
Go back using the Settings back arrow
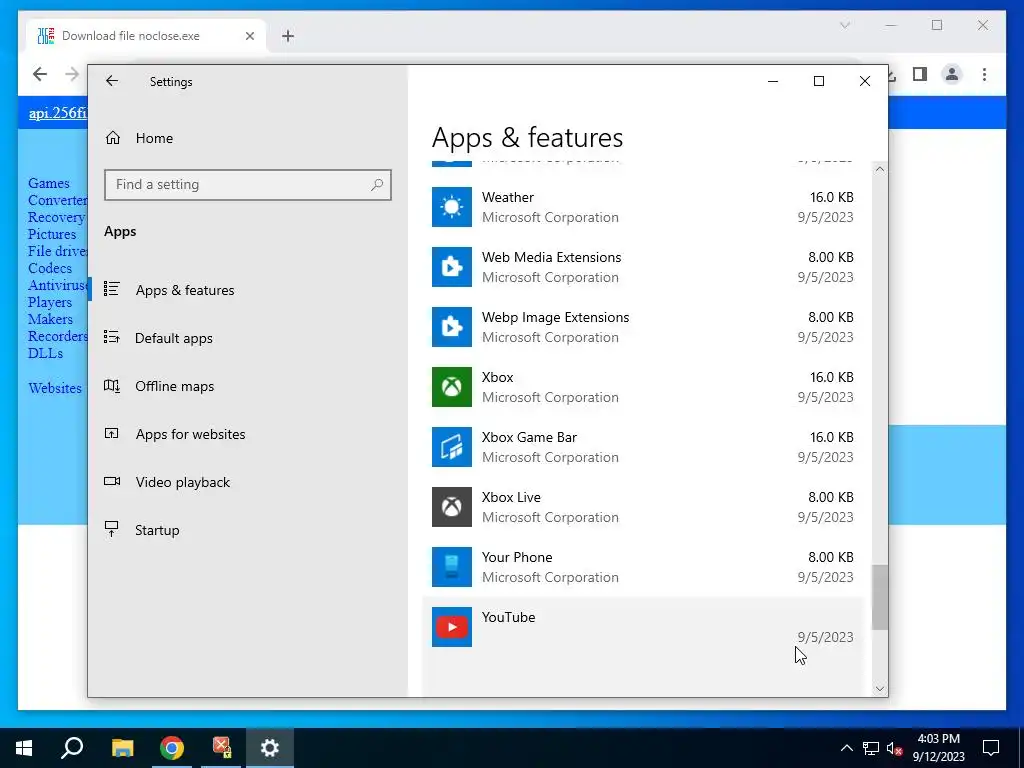pyautogui.click(x=112, y=81)
